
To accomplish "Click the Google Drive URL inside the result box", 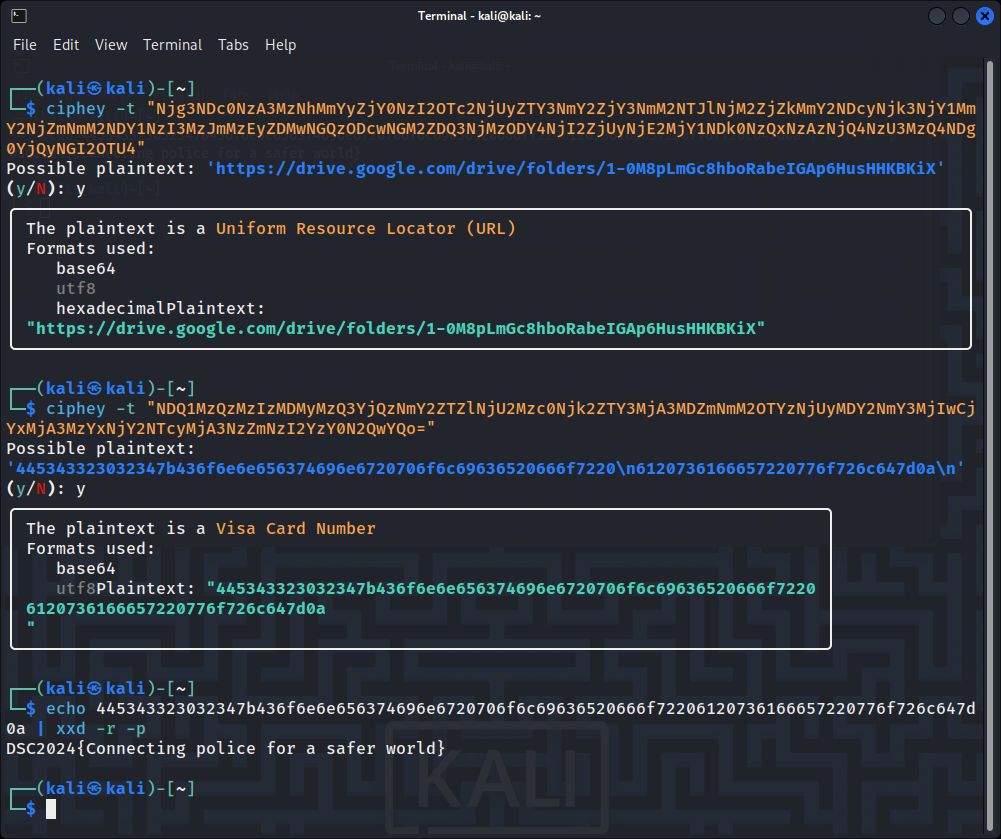I will pos(395,328).
